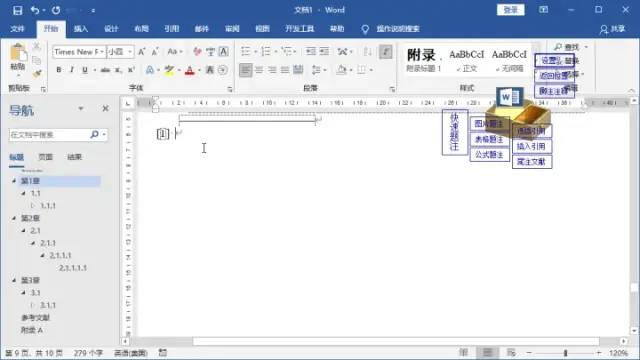Click the 公式题注 button
The image size is (640, 360).
click(x=489, y=155)
